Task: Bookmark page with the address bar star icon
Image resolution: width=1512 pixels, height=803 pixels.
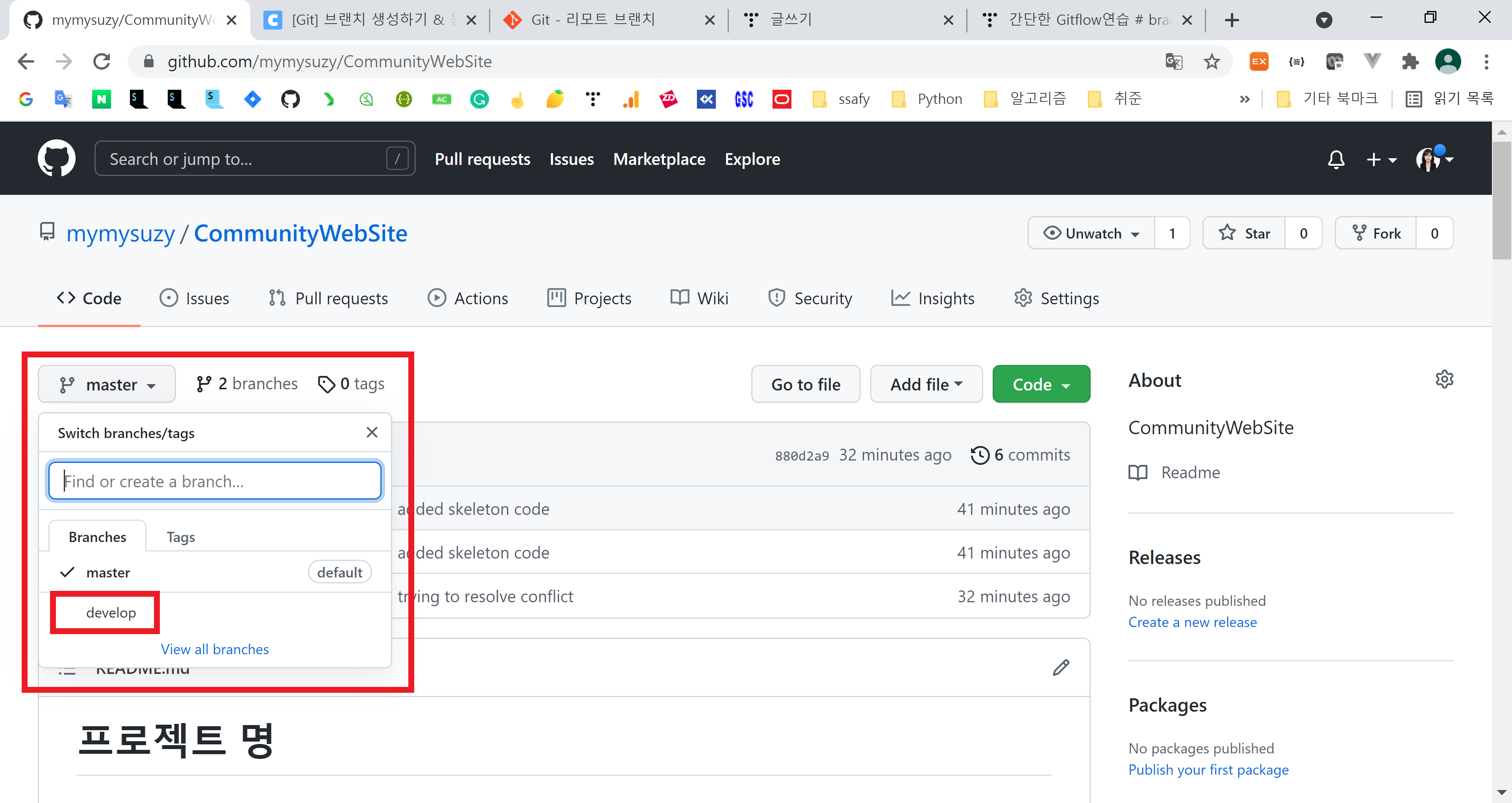Action: click(x=1212, y=62)
